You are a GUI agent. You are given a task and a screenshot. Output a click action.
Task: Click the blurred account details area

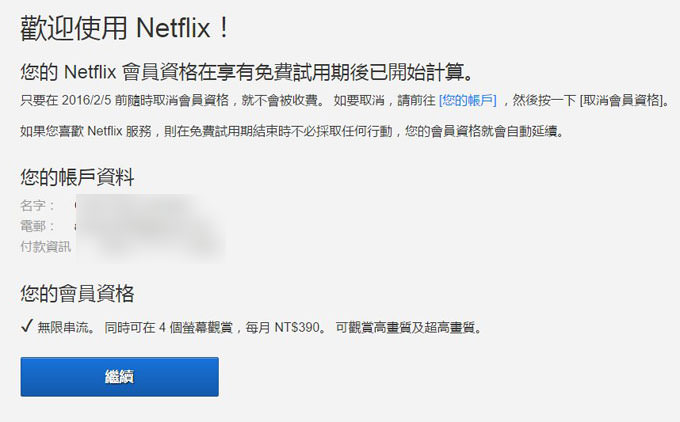click(x=150, y=226)
